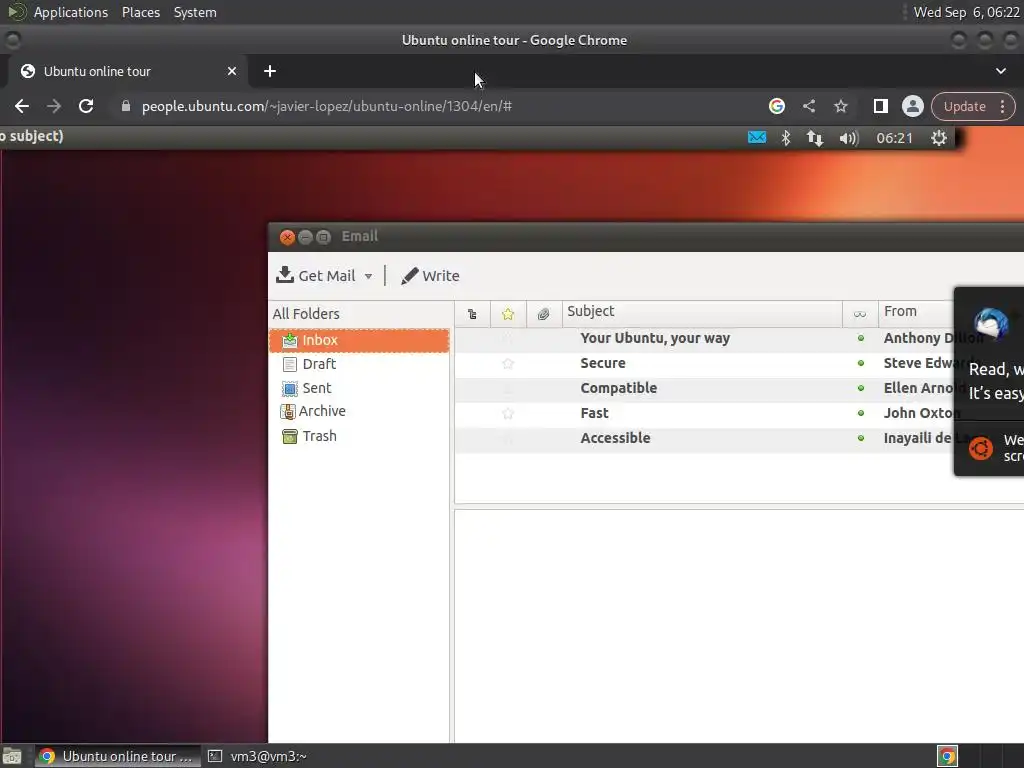The height and width of the screenshot is (768, 1024).
Task: Open the 'Accessible' email
Action: pos(615,438)
